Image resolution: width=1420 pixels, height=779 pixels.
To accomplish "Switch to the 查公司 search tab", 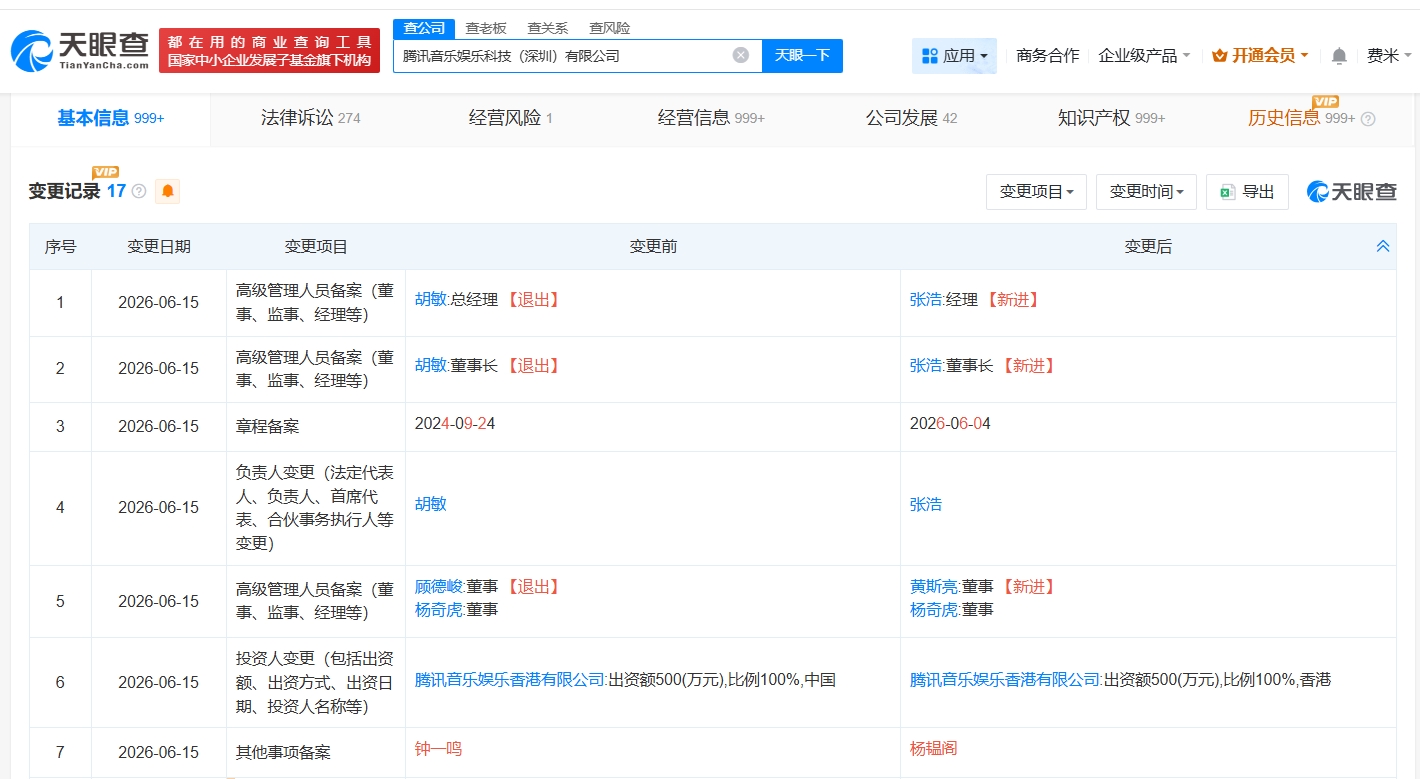I will click(x=424, y=28).
